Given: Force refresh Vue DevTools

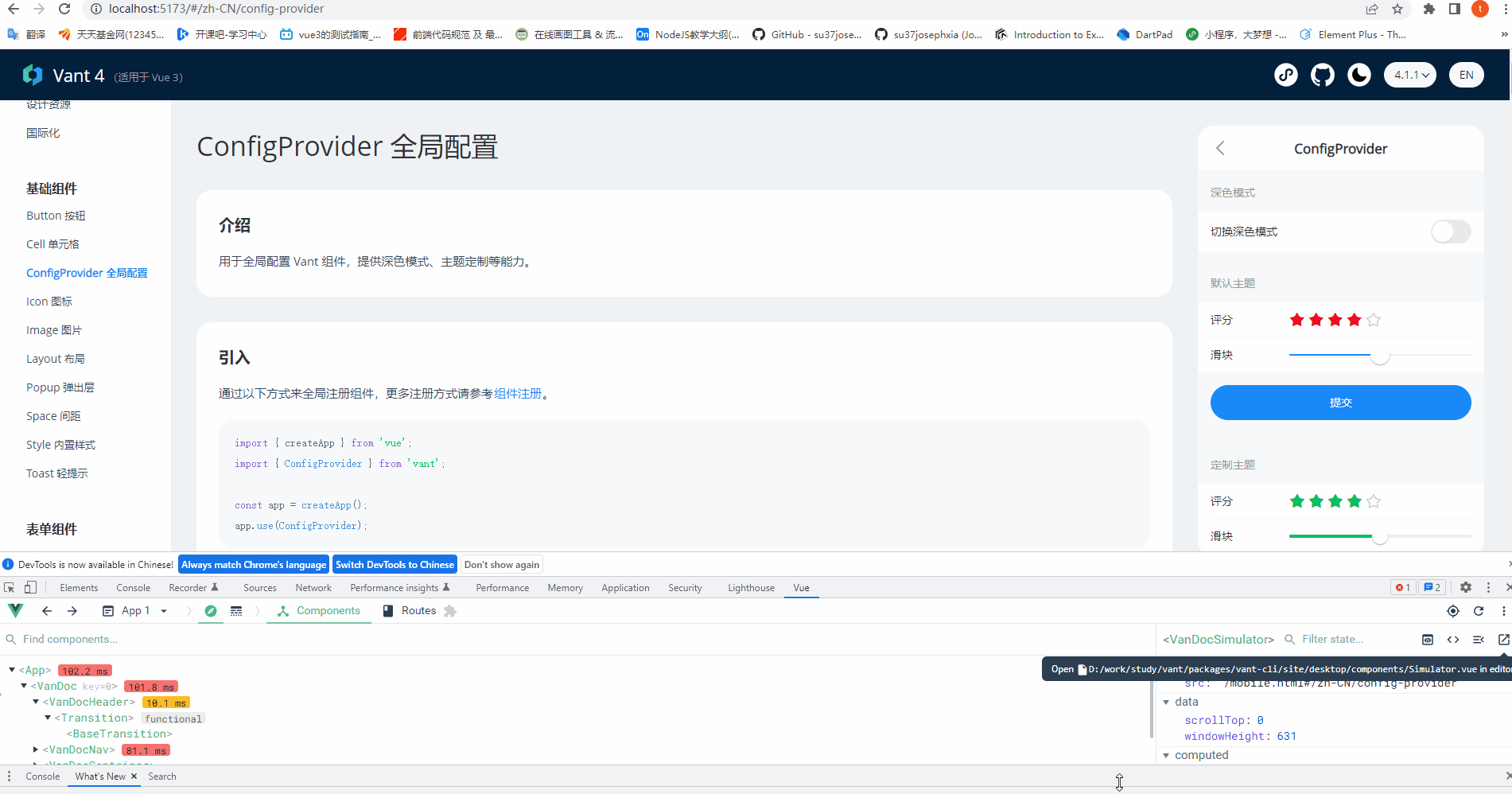Looking at the screenshot, I should coord(1479,611).
